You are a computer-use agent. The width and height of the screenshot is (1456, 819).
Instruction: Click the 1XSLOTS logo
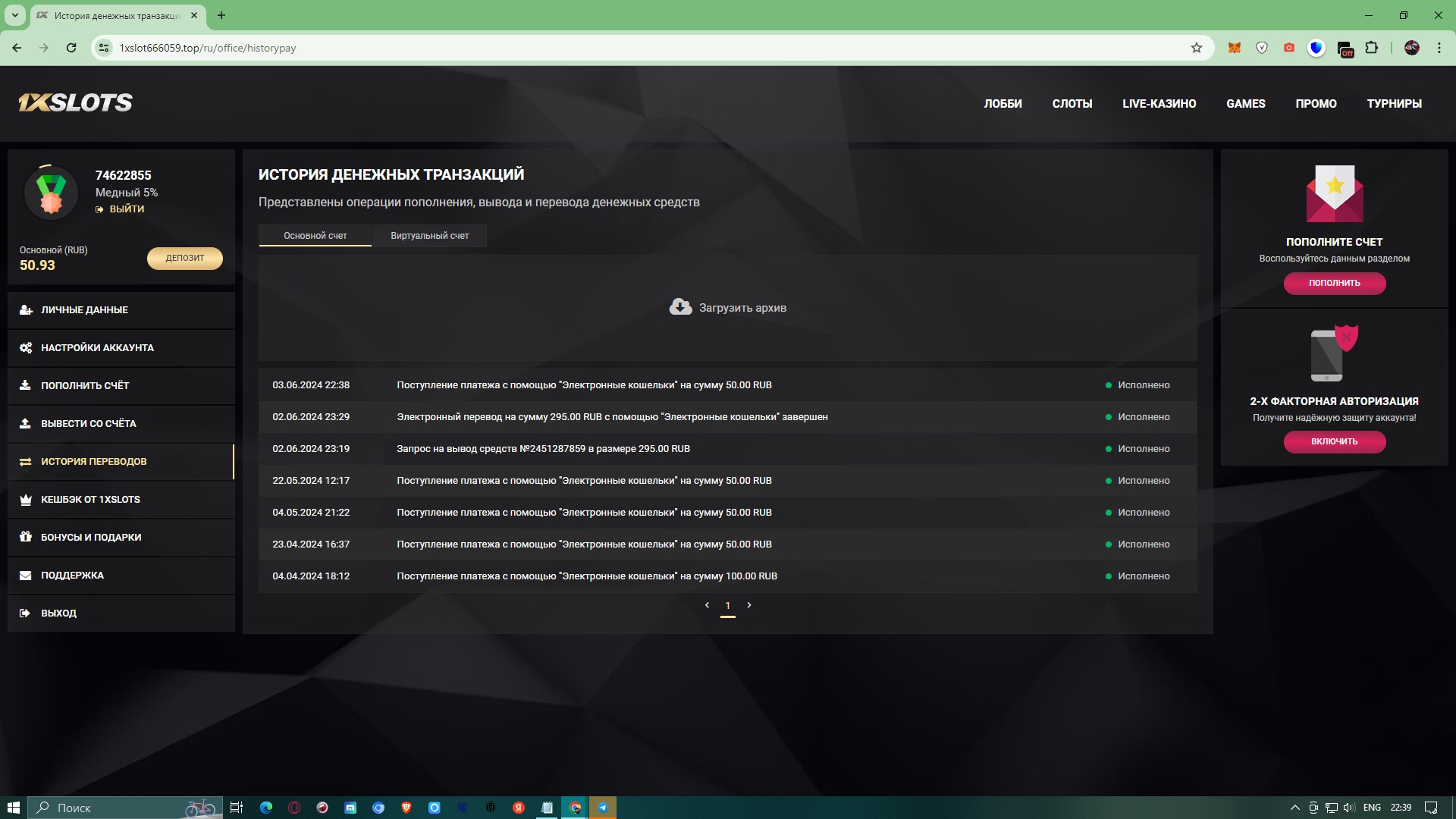pos(75,102)
